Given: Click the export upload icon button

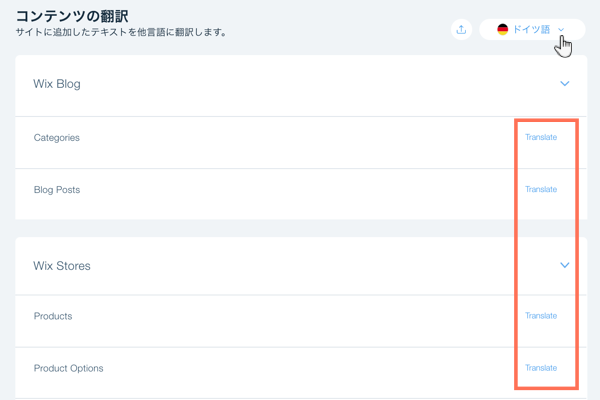Looking at the screenshot, I should (x=461, y=30).
